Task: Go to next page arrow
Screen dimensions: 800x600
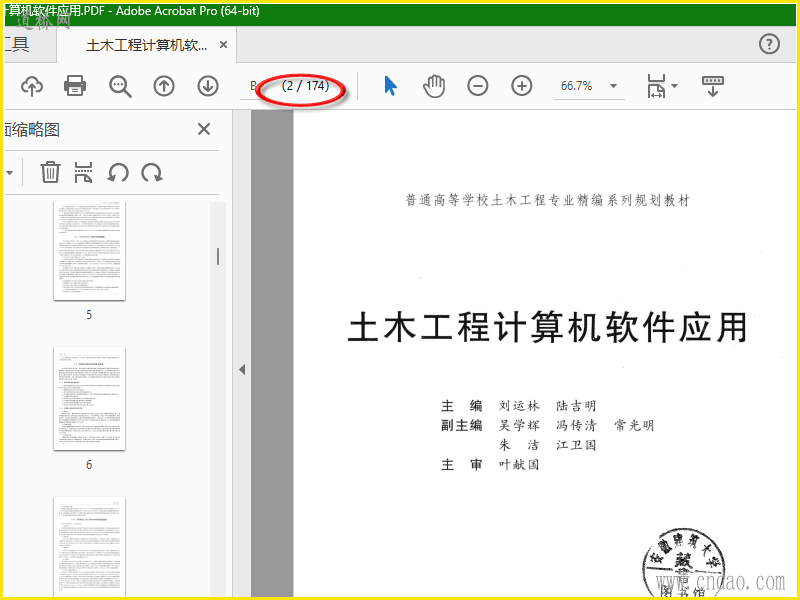Action: tap(208, 86)
